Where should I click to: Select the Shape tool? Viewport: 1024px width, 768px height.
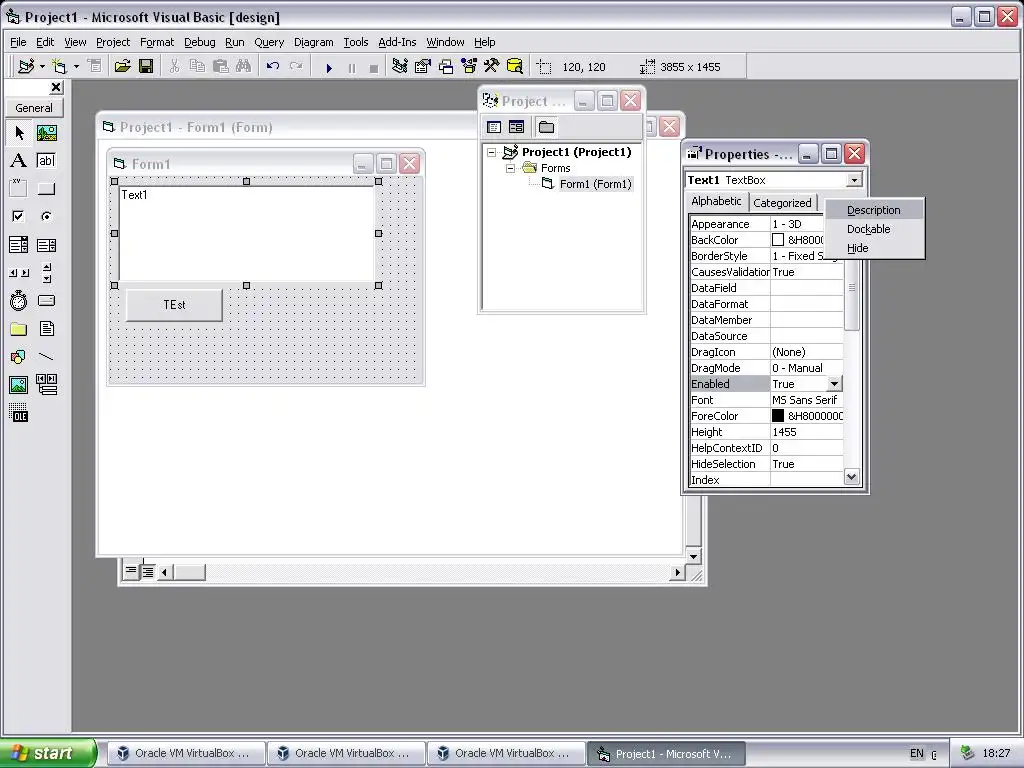(19, 357)
